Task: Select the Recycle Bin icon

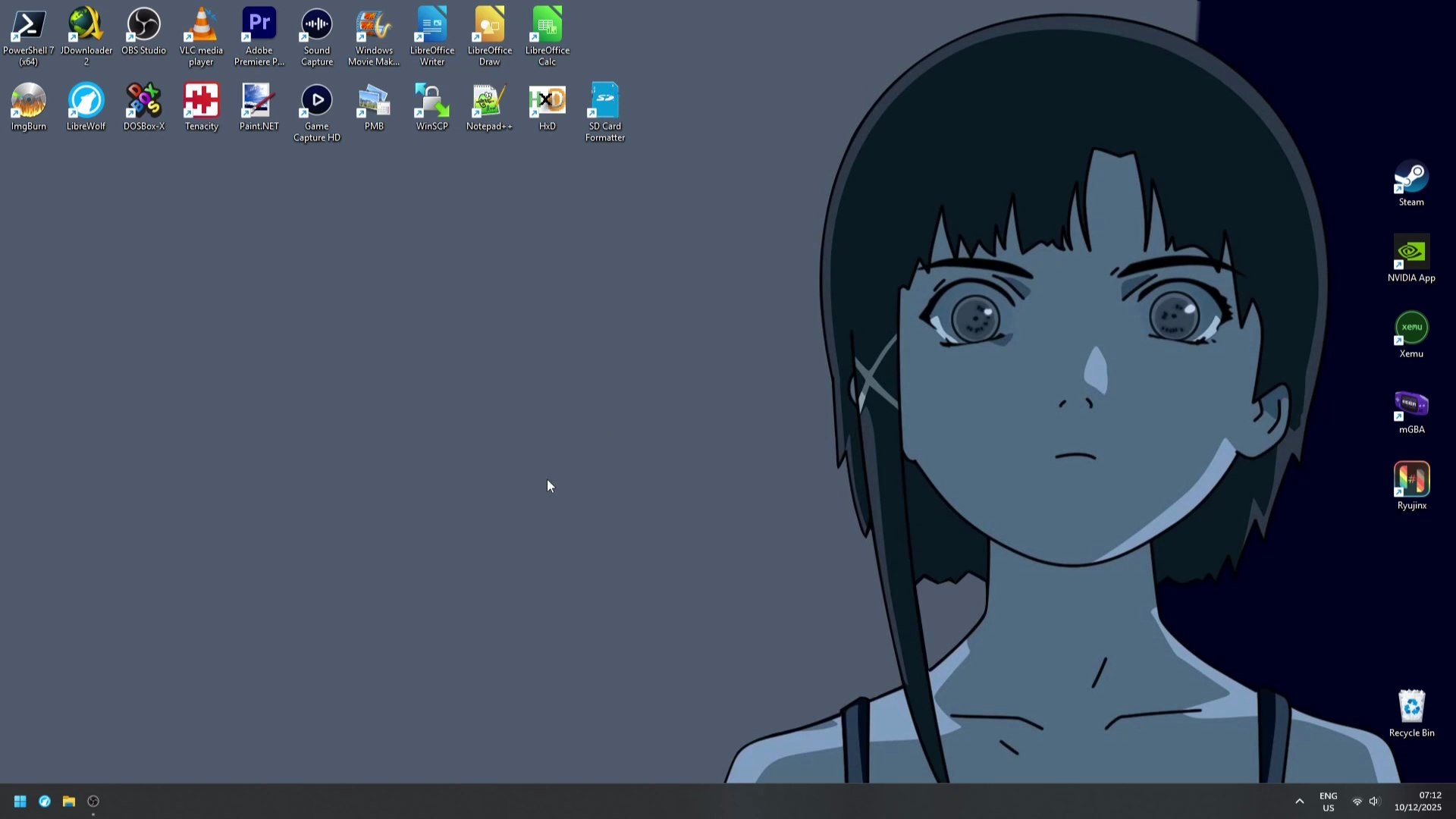Action: click(x=1411, y=713)
